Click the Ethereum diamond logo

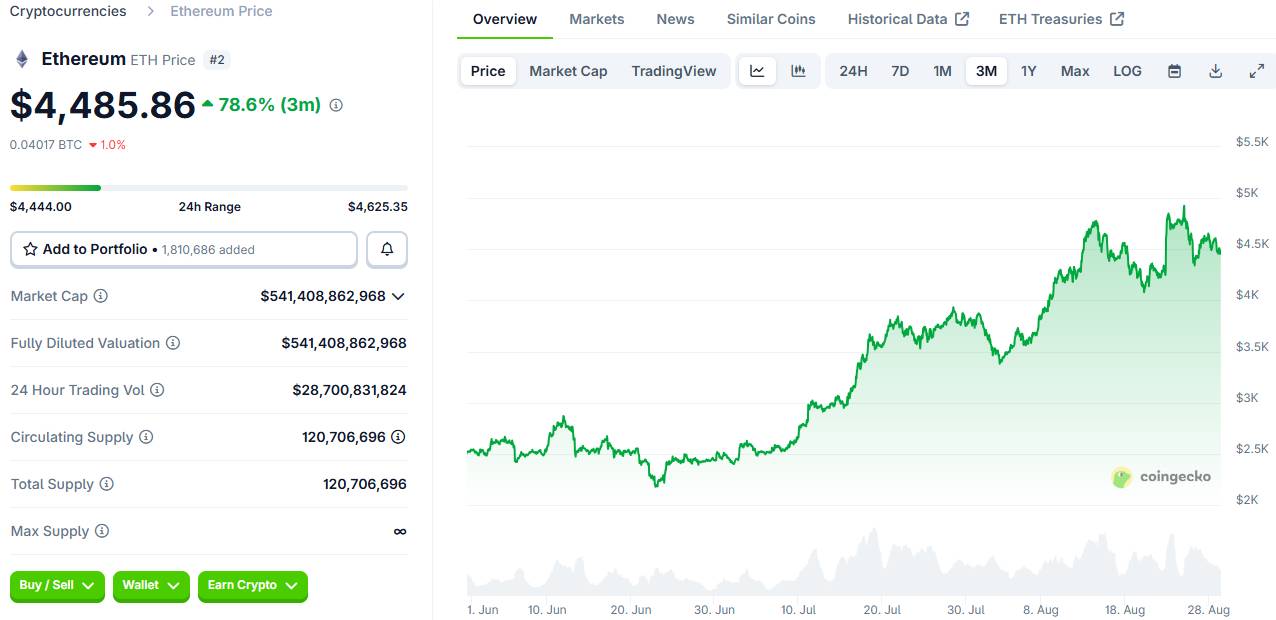(22, 59)
